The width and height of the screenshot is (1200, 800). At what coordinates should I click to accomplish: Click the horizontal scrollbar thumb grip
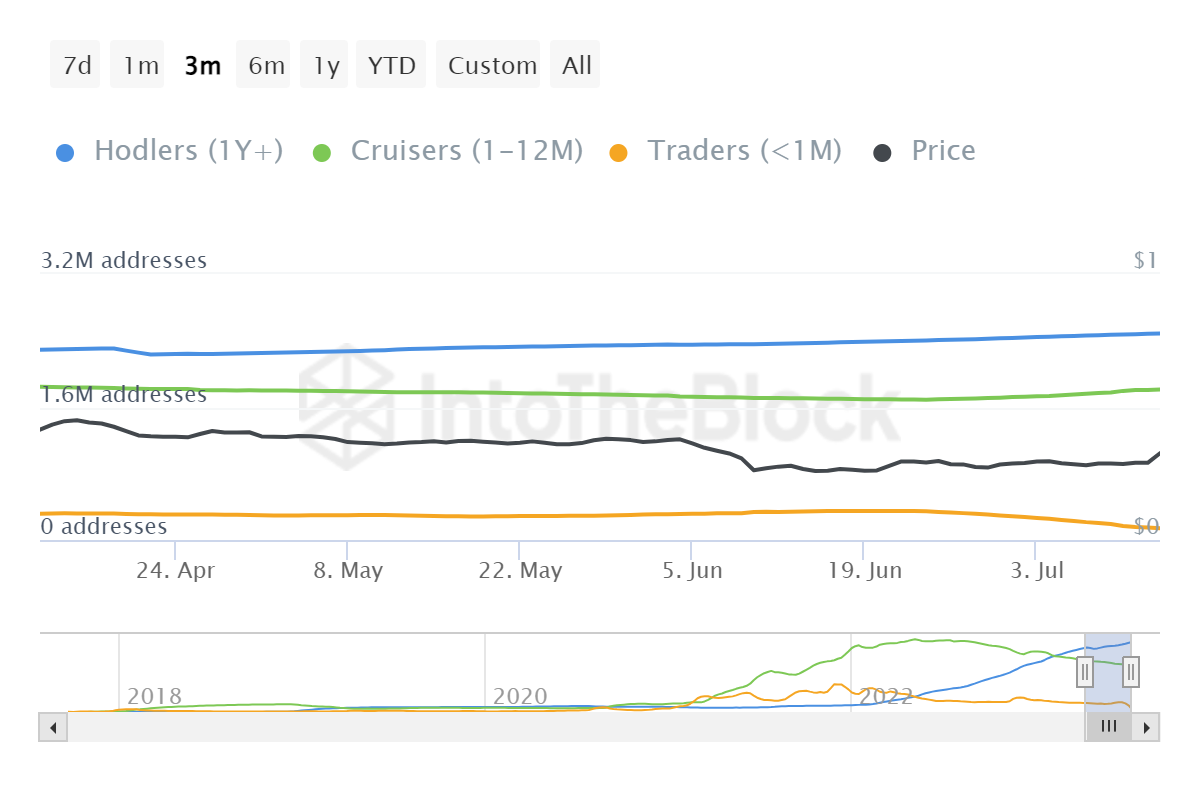point(1108,727)
